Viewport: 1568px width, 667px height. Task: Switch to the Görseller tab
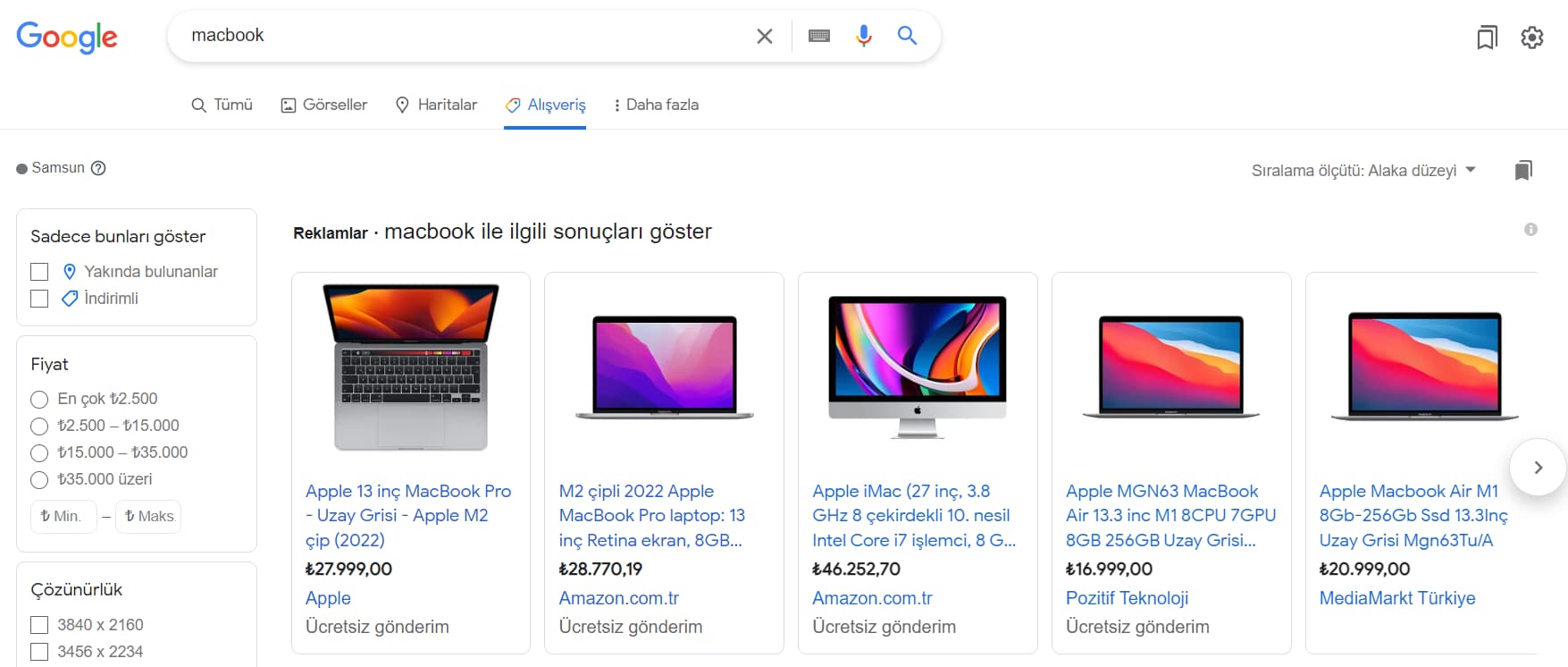click(x=324, y=105)
